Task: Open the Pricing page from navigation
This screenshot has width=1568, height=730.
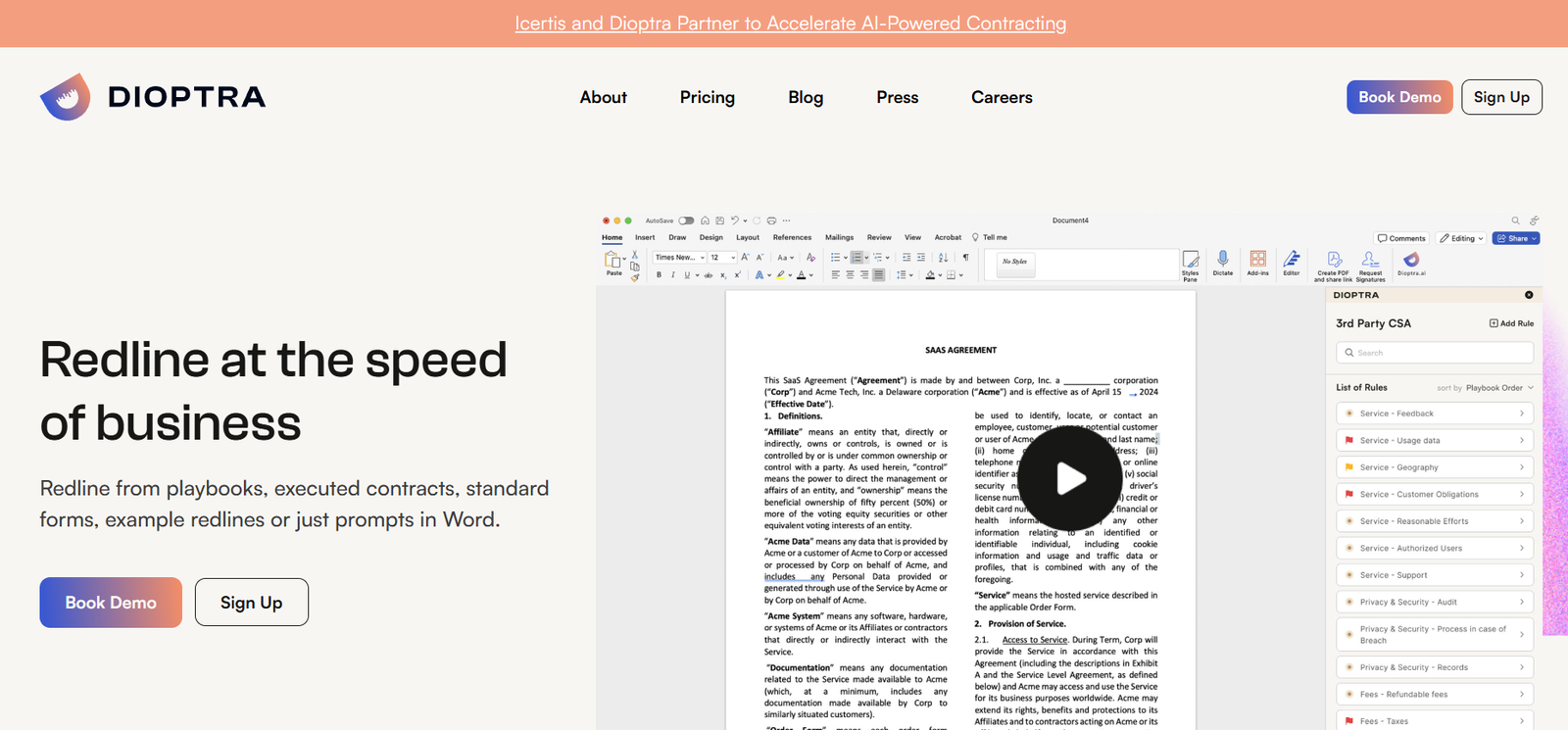Action: tap(707, 97)
